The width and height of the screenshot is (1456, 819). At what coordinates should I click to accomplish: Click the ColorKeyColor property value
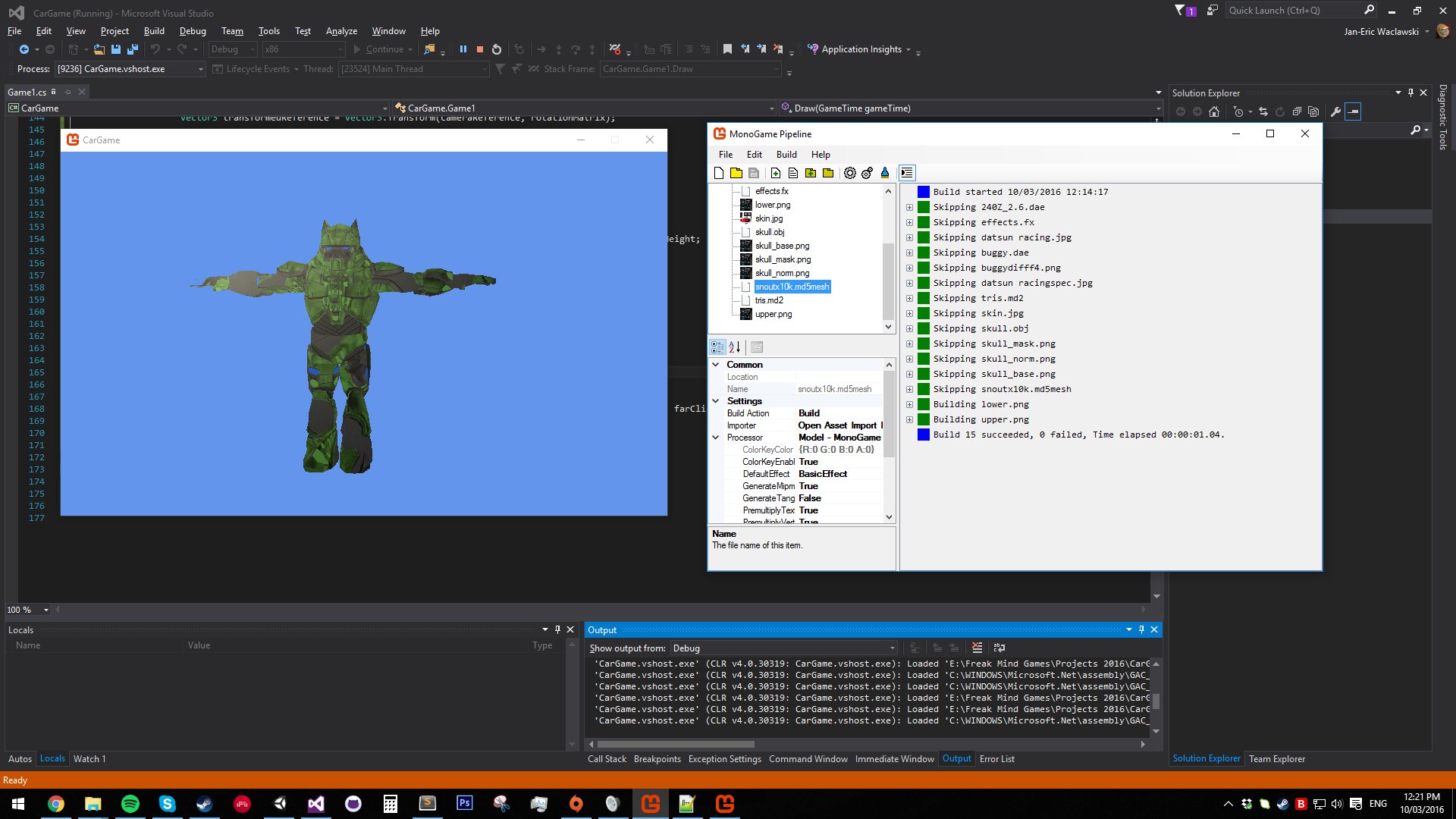tap(836, 450)
